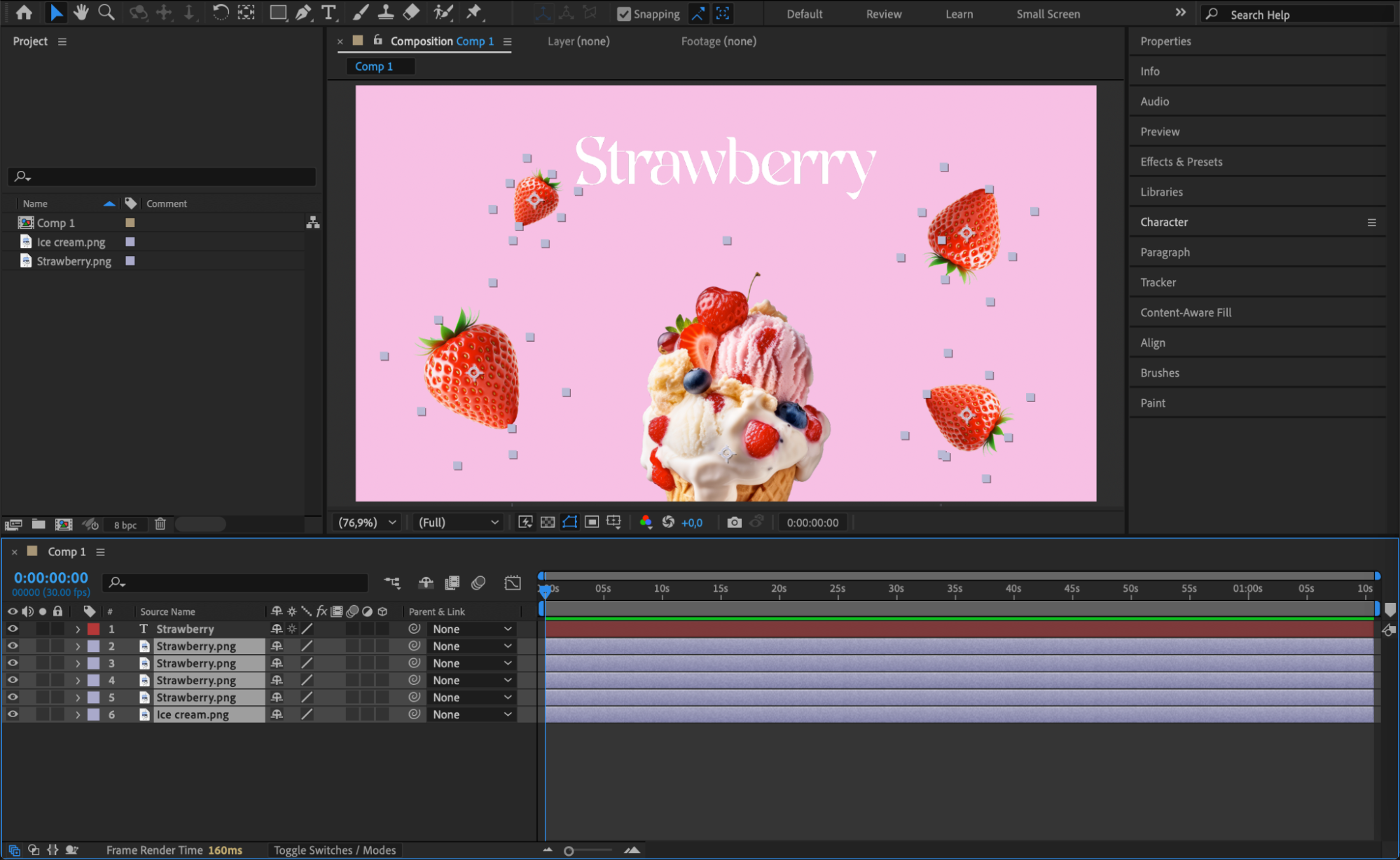
Task: Select the Horizontal Type tool
Action: pyautogui.click(x=328, y=13)
